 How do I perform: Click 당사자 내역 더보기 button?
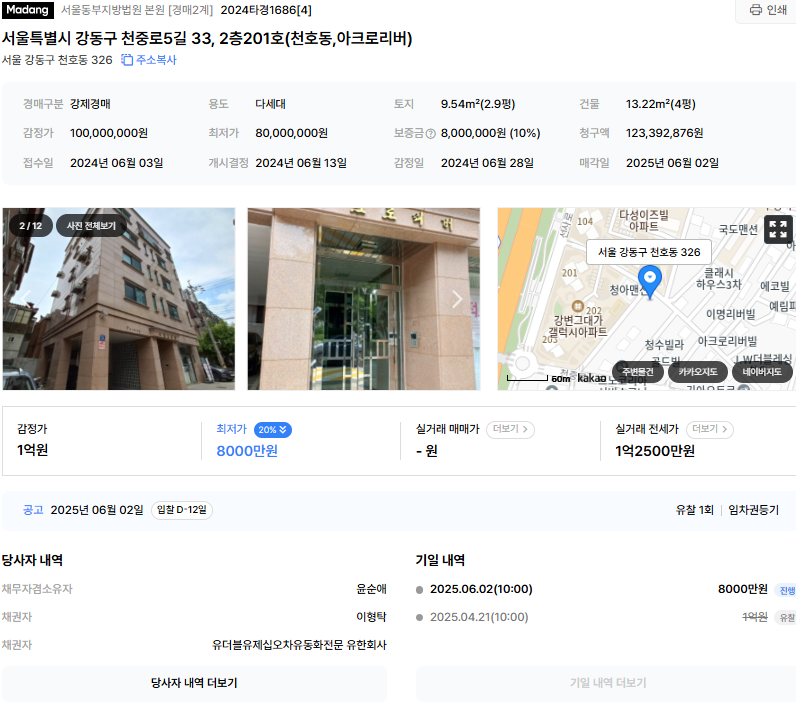tap(194, 683)
